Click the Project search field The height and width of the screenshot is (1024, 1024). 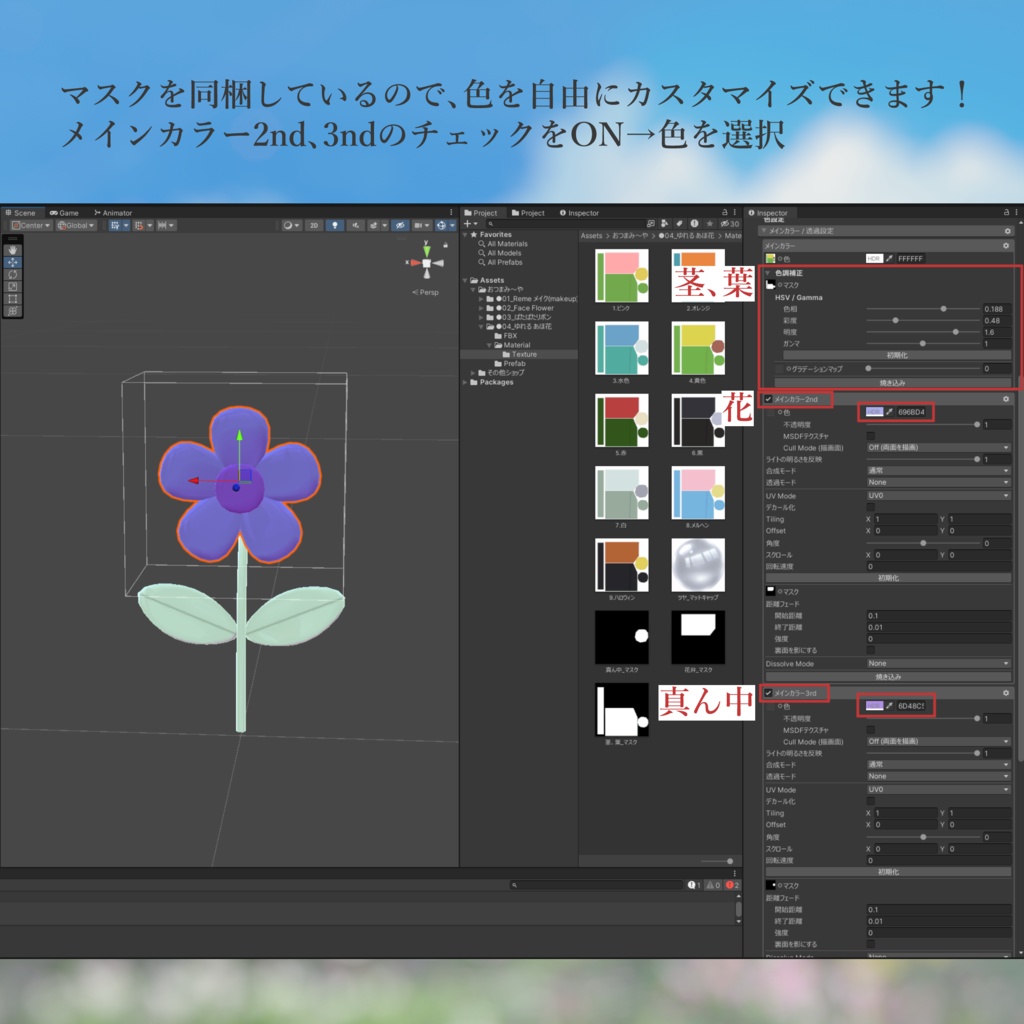[x=564, y=223]
